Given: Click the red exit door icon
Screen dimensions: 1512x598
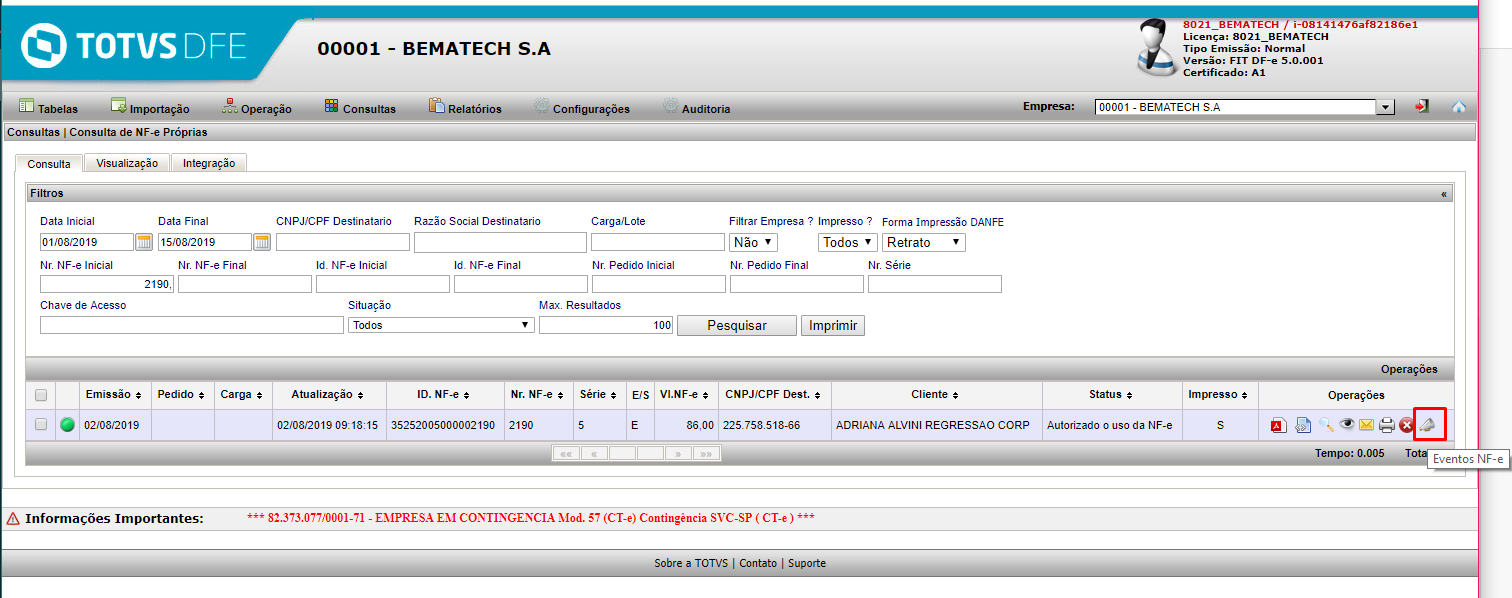Looking at the screenshot, I should pos(1421,106).
